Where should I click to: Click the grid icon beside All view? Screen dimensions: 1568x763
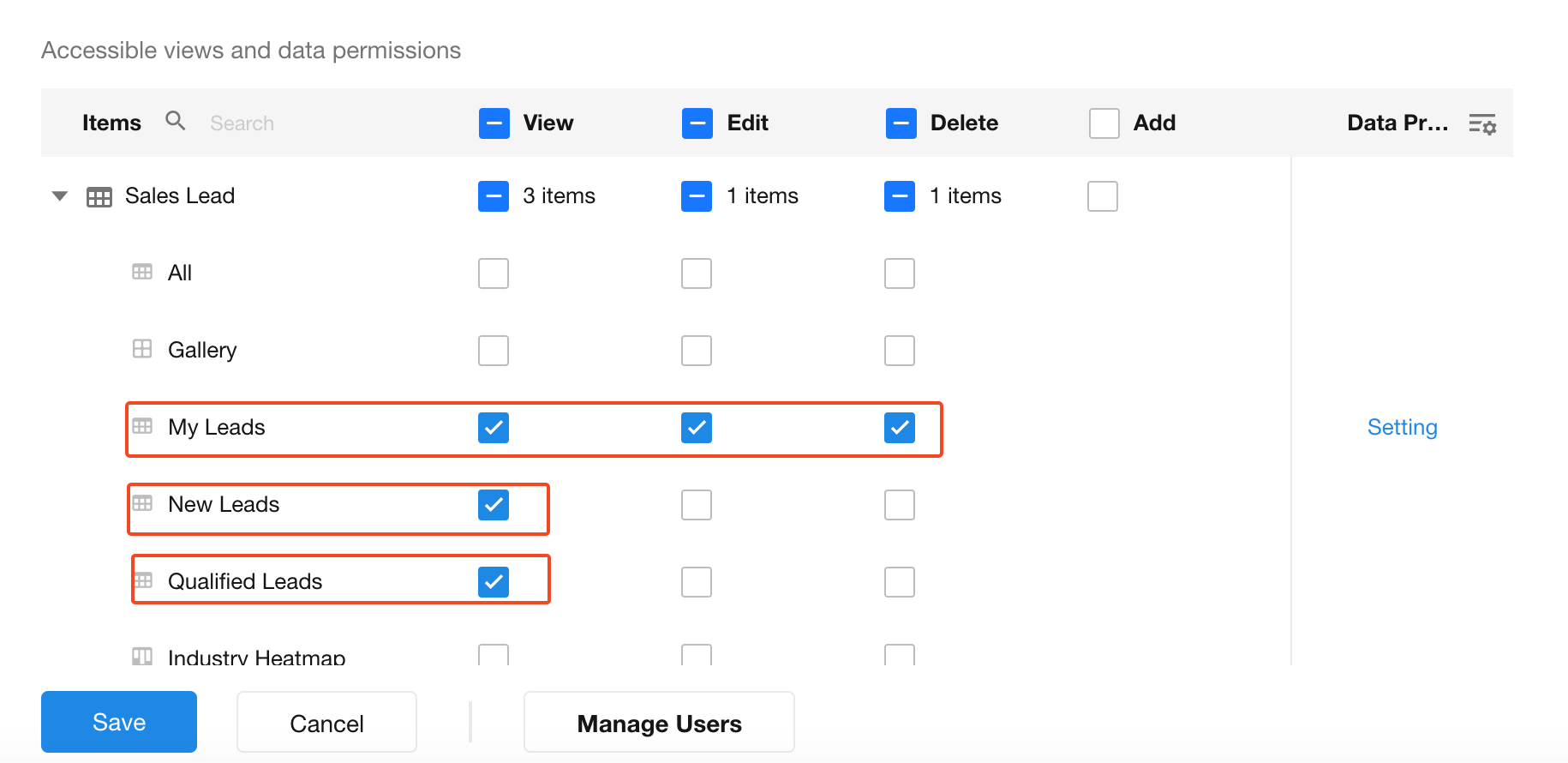[x=142, y=273]
